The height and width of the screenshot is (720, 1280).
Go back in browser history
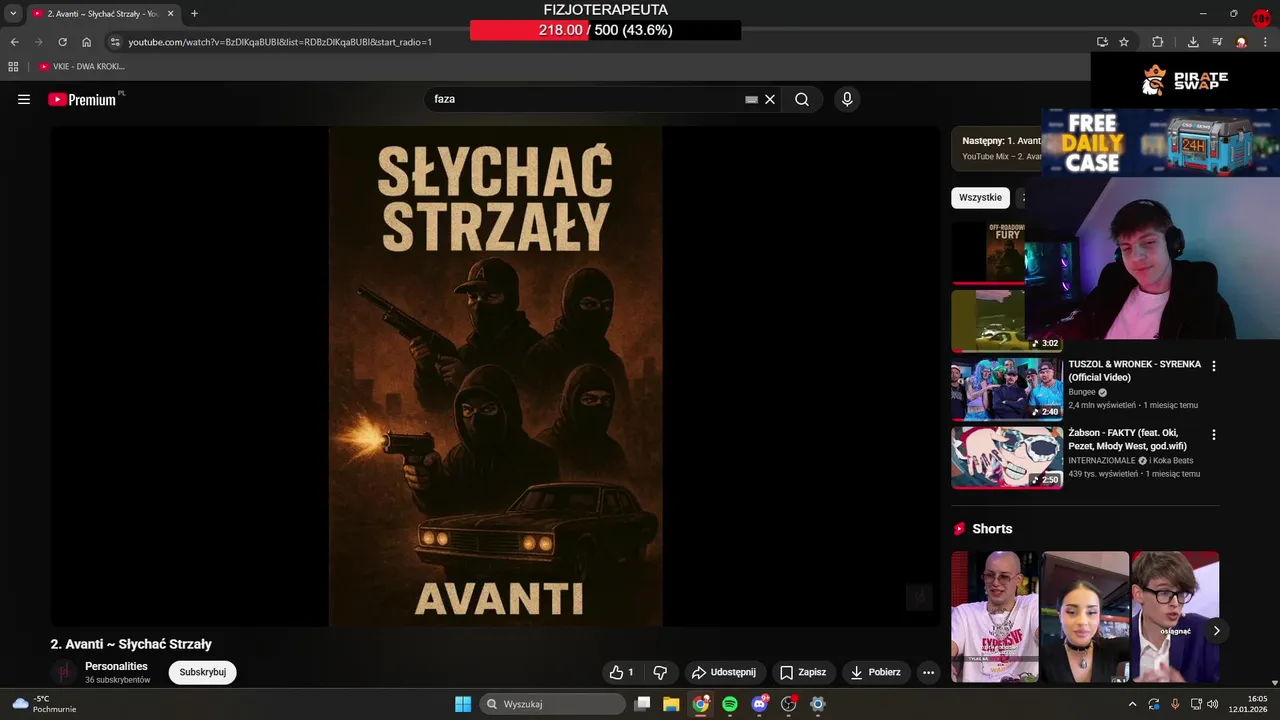(14, 42)
